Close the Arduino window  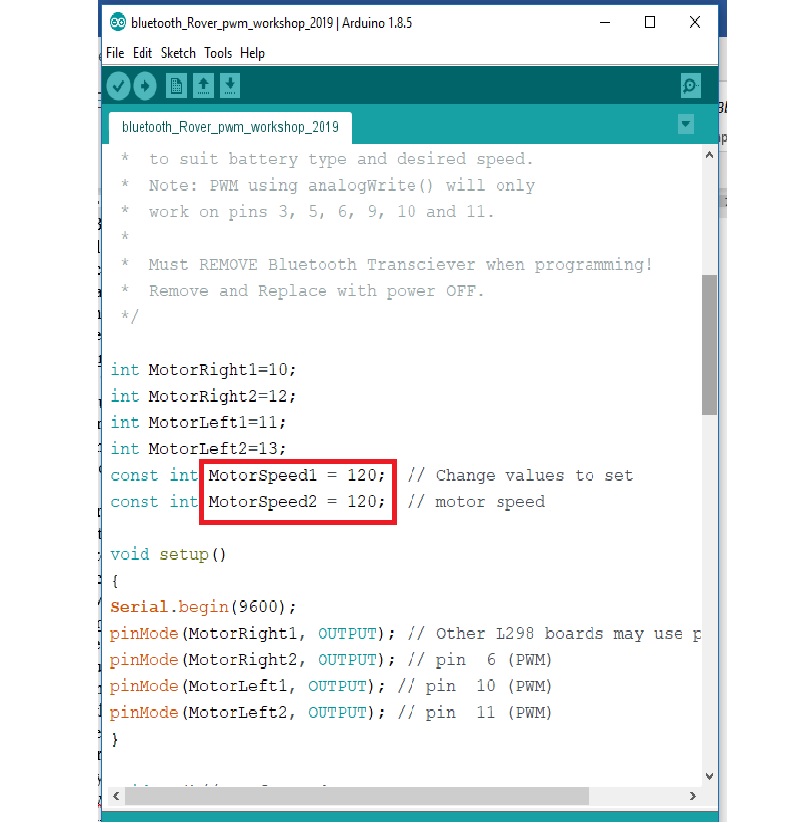[x=695, y=23]
